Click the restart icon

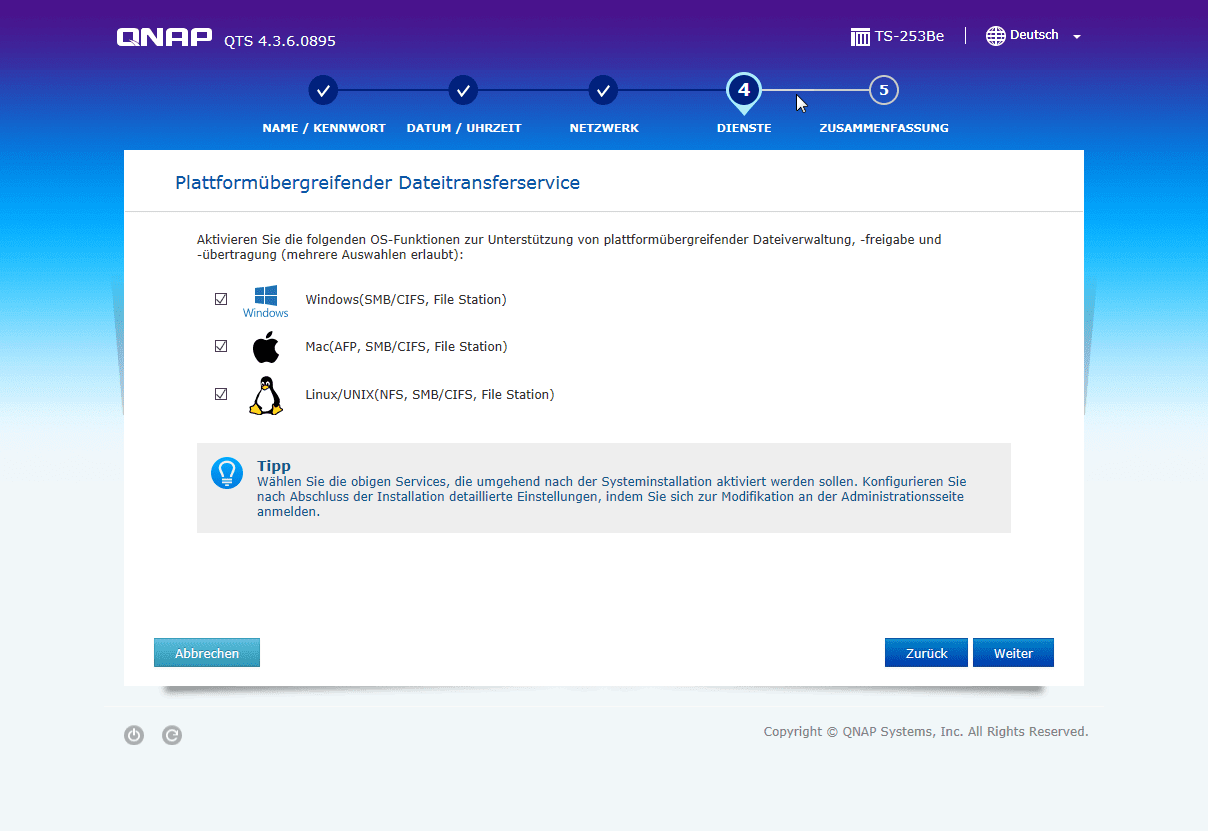click(172, 736)
